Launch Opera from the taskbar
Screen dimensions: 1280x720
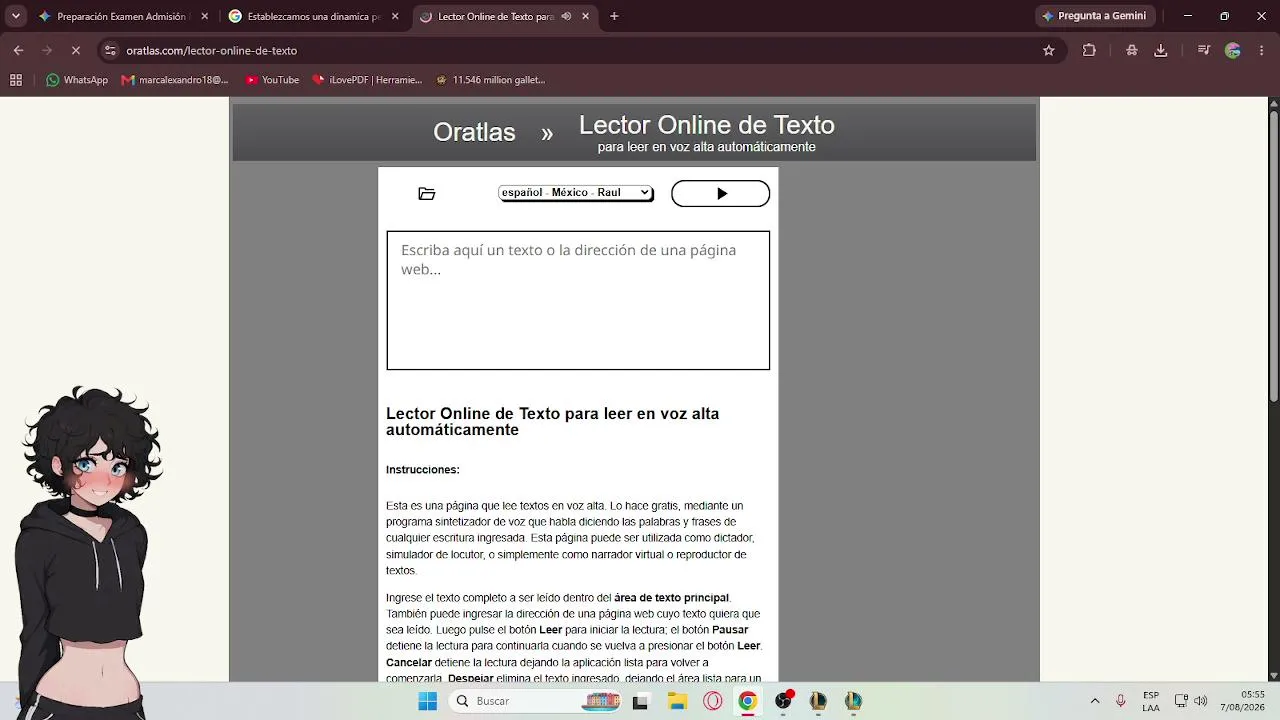(713, 701)
